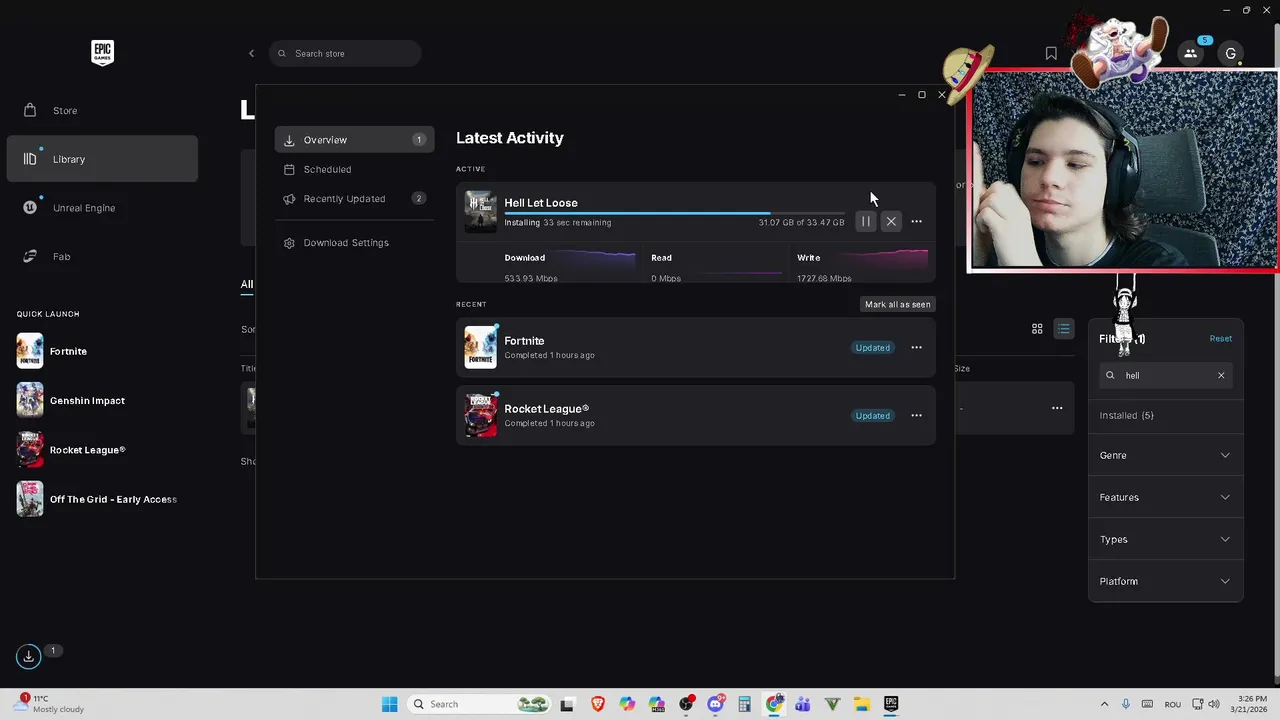Cancel the Hell Let Loose install
This screenshot has height=720, width=1280.
click(891, 222)
